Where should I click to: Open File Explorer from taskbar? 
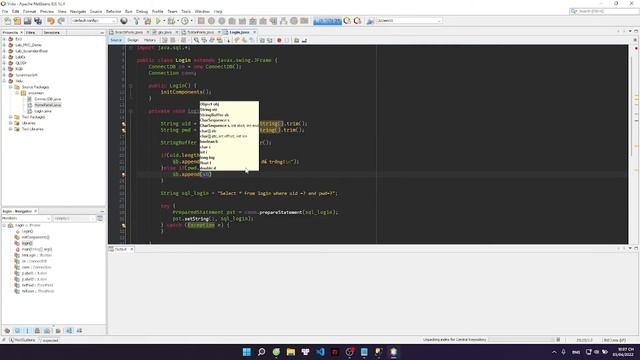pos(291,352)
